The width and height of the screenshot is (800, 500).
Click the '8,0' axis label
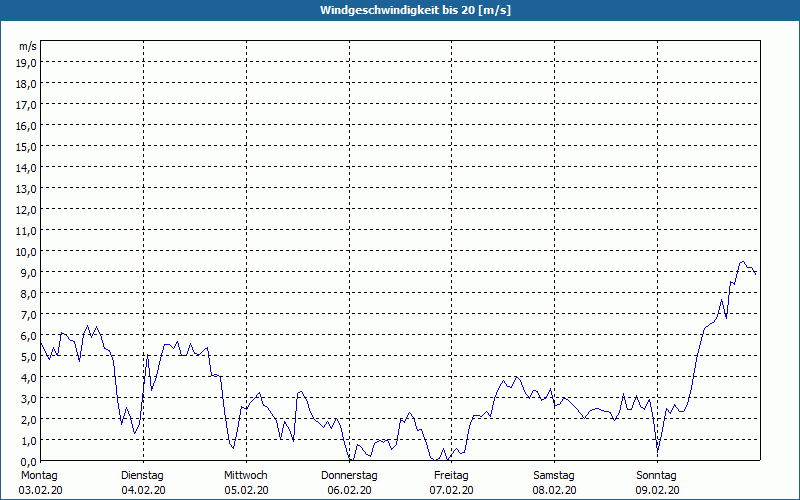(29, 293)
